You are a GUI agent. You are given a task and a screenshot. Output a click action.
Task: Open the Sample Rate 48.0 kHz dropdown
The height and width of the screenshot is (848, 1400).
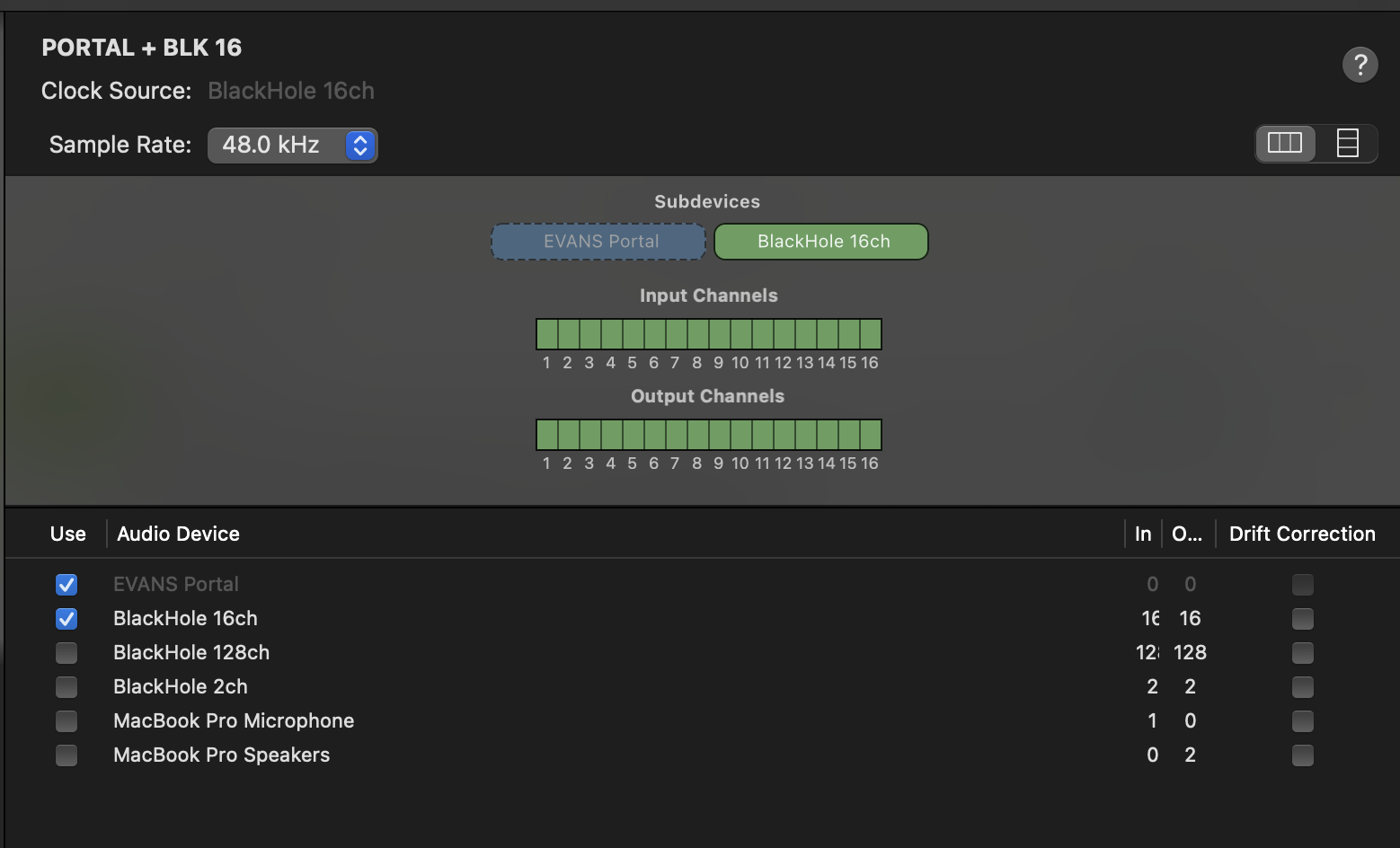[x=292, y=145]
